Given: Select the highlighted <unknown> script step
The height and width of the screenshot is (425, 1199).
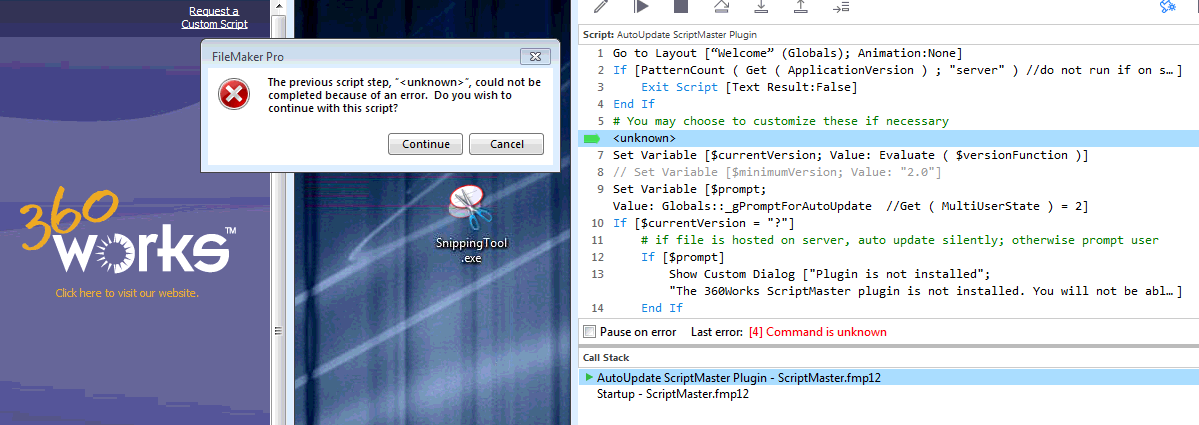Looking at the screenshot, I should pos(887,138).
